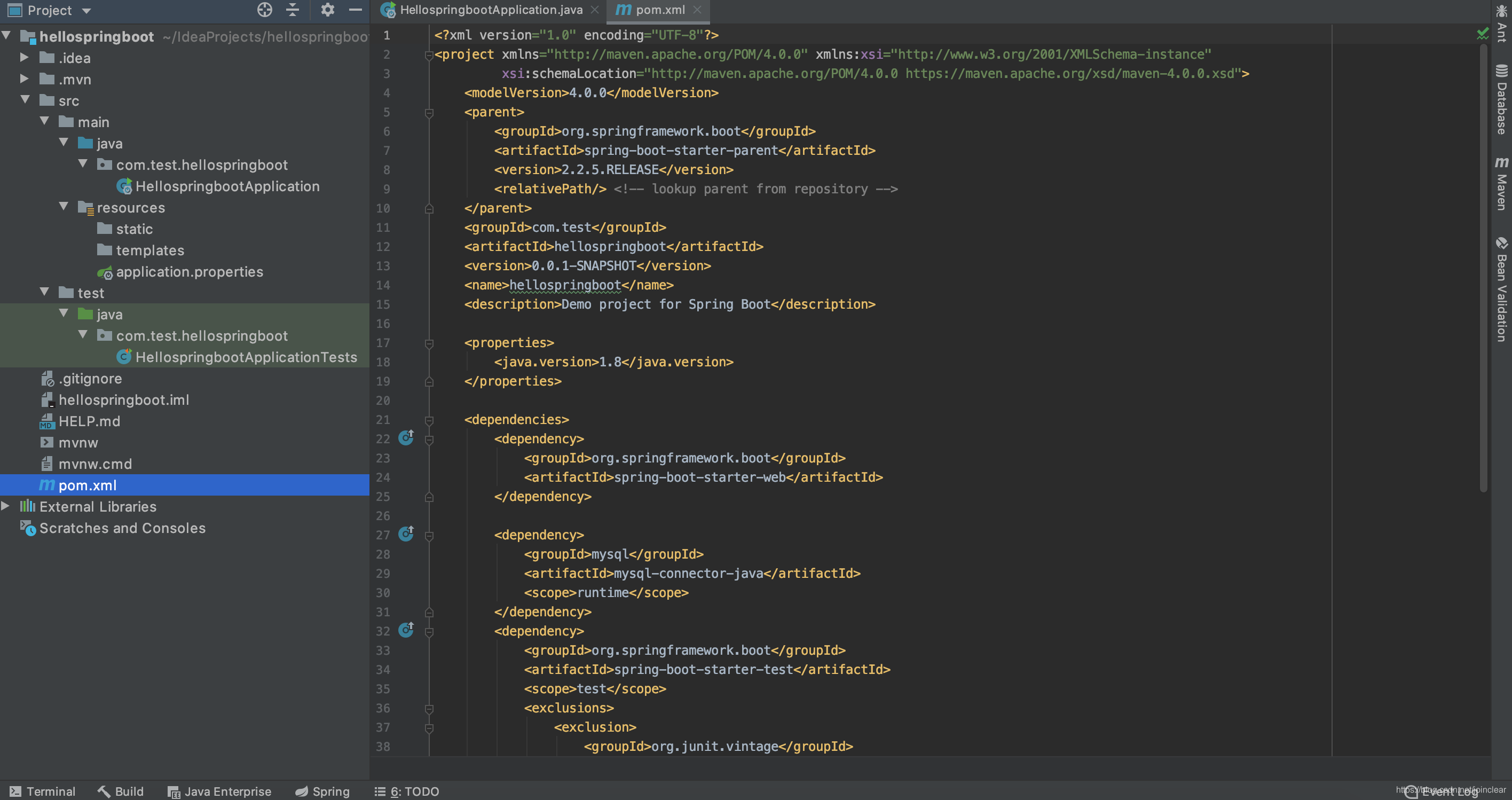Open the Spring tool window

point(322,791)
